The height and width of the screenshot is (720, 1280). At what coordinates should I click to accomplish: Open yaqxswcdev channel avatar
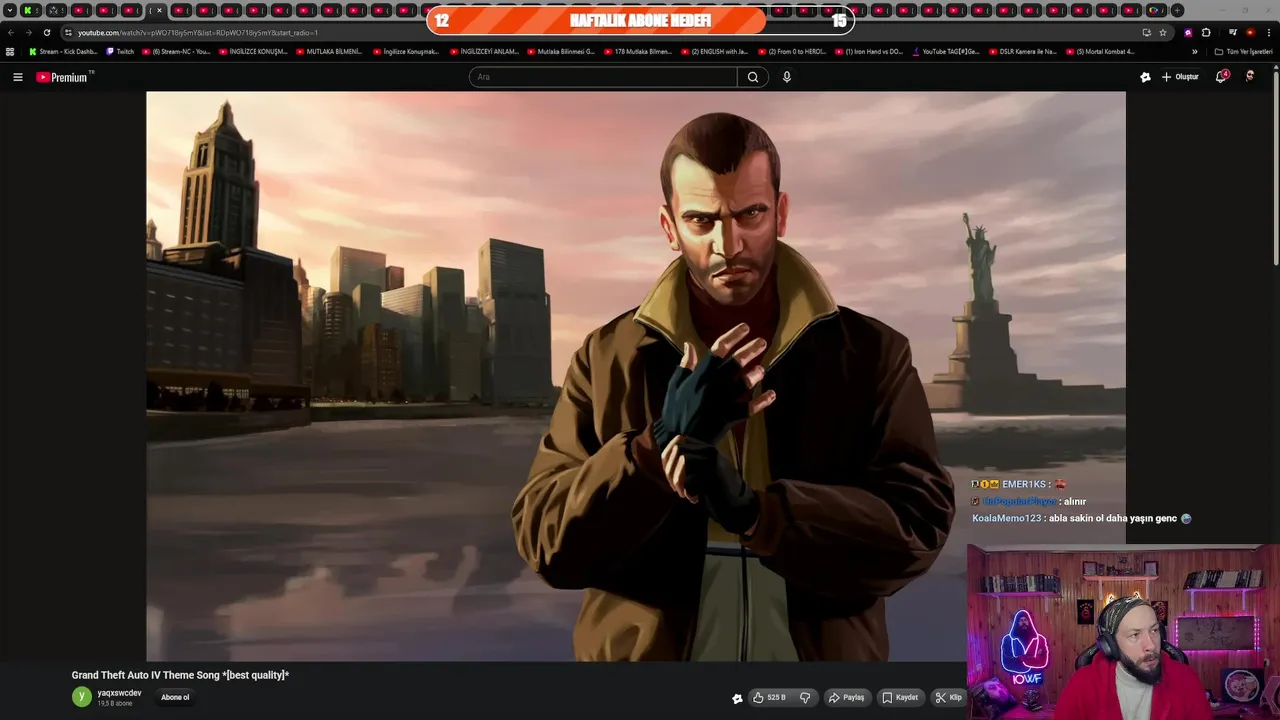(x=82, y=697)
